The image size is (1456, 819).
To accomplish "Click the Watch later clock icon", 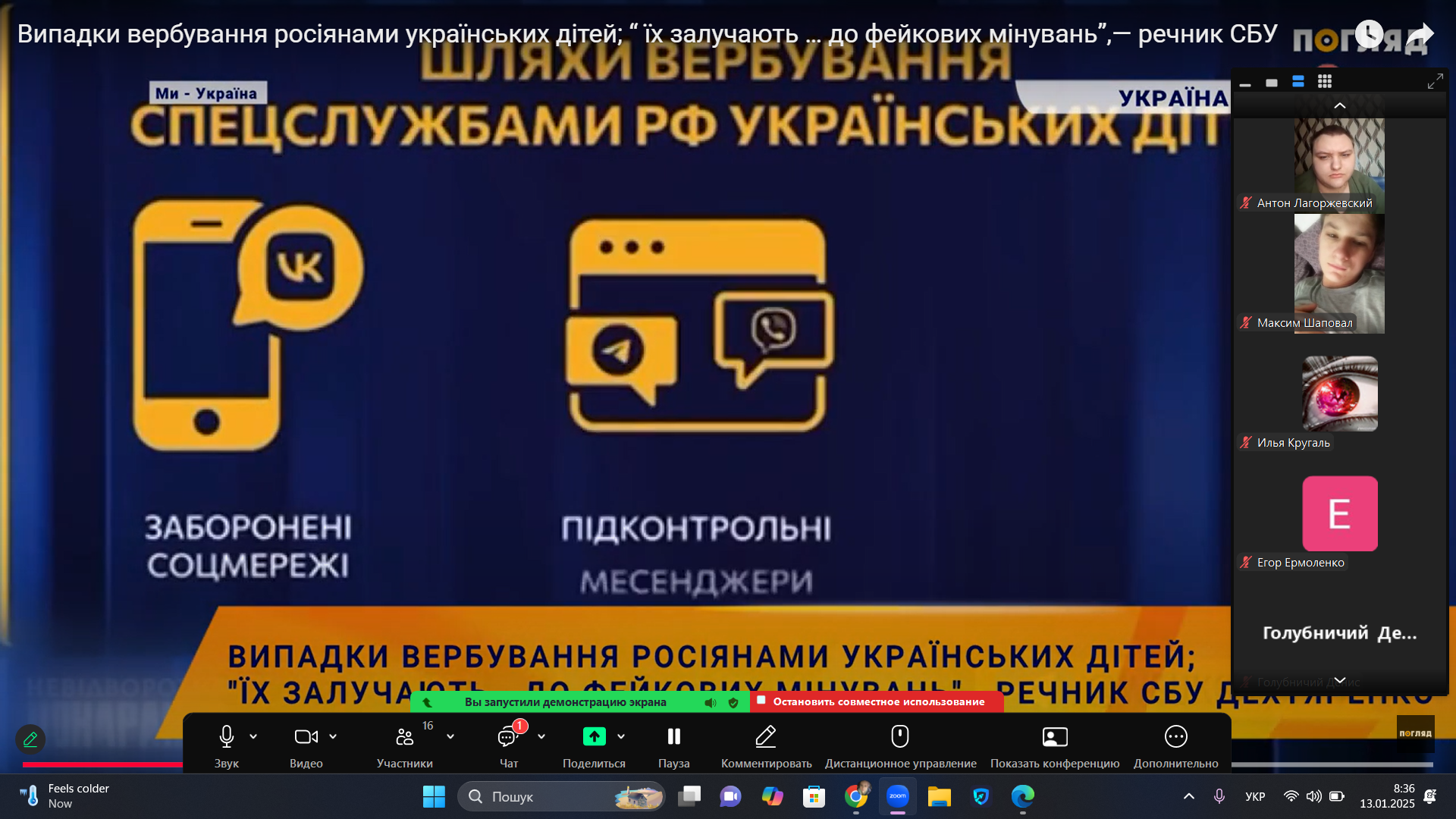I will point(1369,34).
